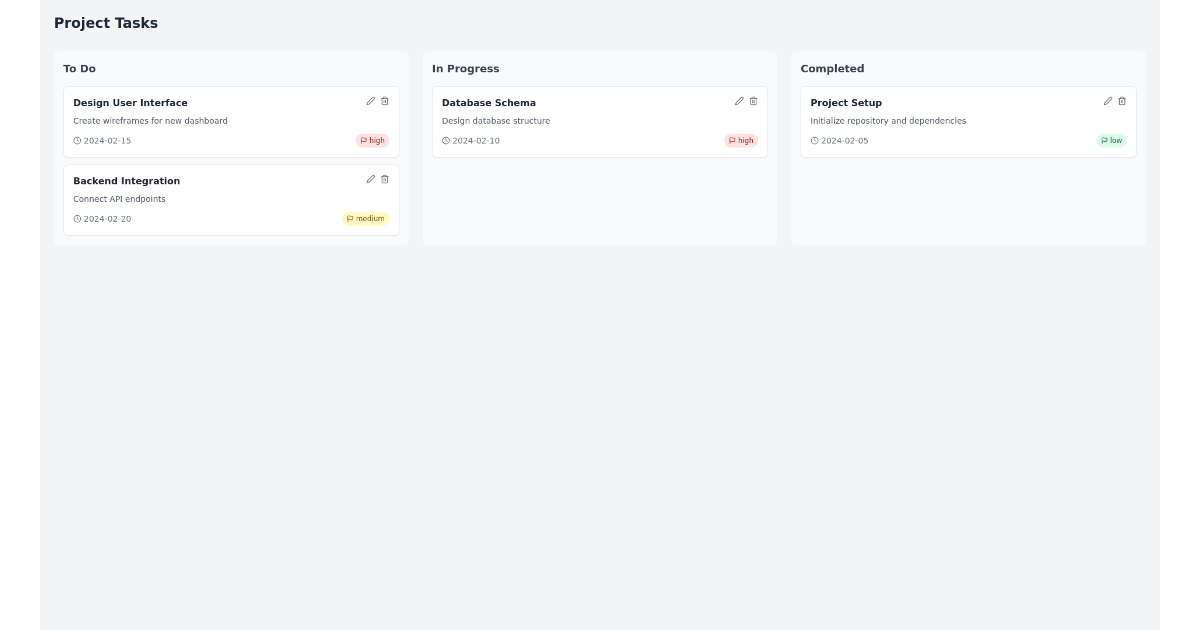Viewport: 1200px width, 630px height.
Task: Click the edit pencil on Database Schema
Action: (x=738, y=101)
